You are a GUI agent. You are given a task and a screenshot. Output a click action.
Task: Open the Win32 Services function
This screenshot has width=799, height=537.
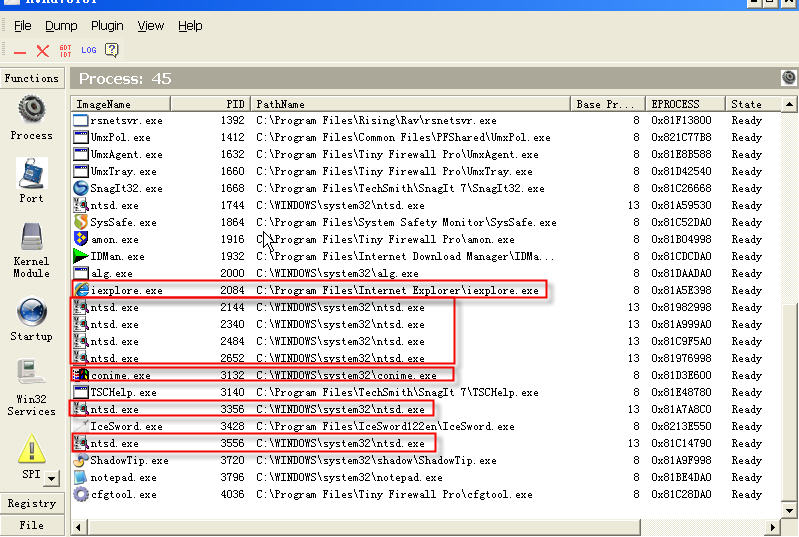pyautogui.click(x=32, y=388)
